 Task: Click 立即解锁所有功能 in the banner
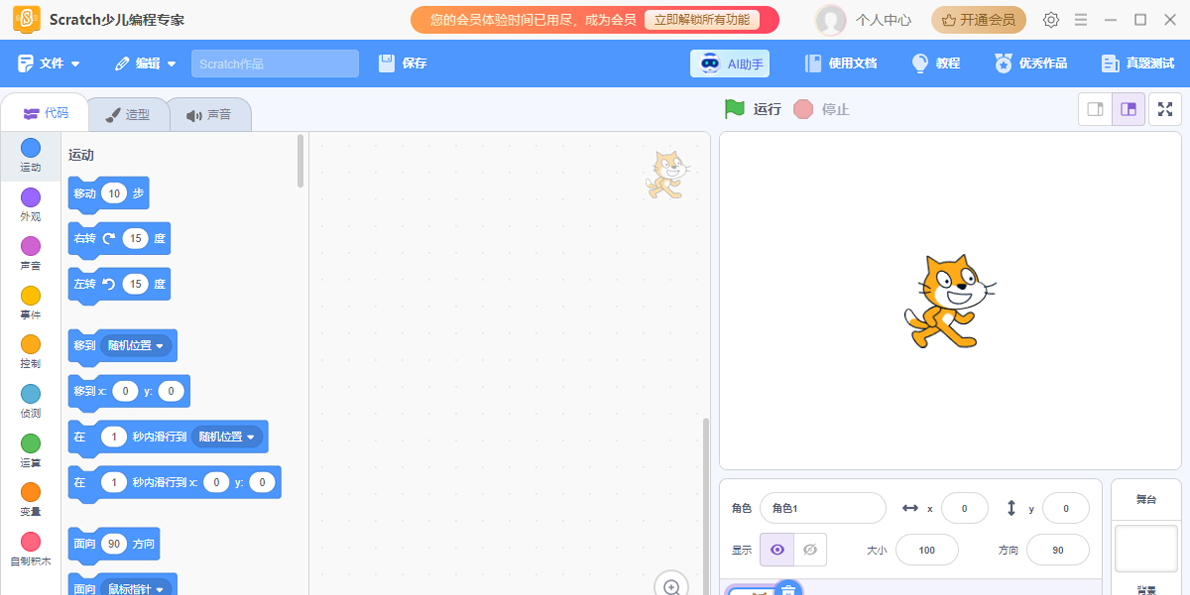pyautogui.click(x=702, y=19)
